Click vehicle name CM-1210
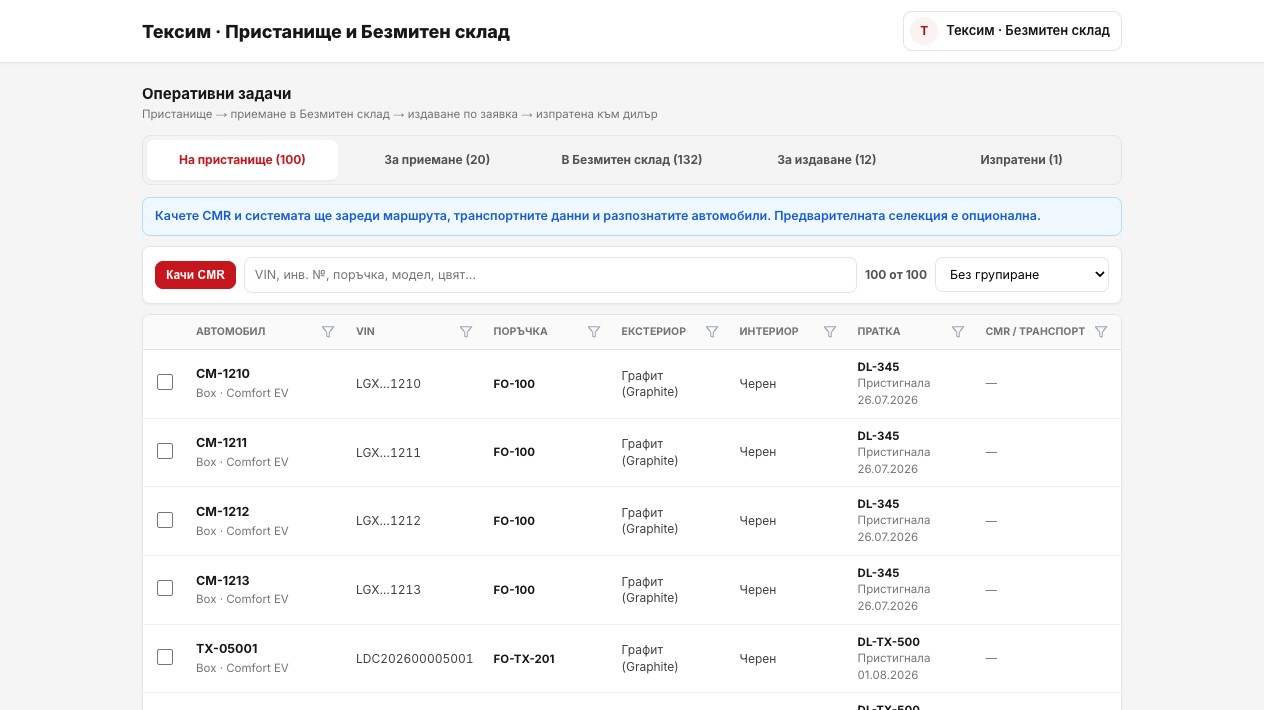The image size is (1264, 710). tap(223, 374)
